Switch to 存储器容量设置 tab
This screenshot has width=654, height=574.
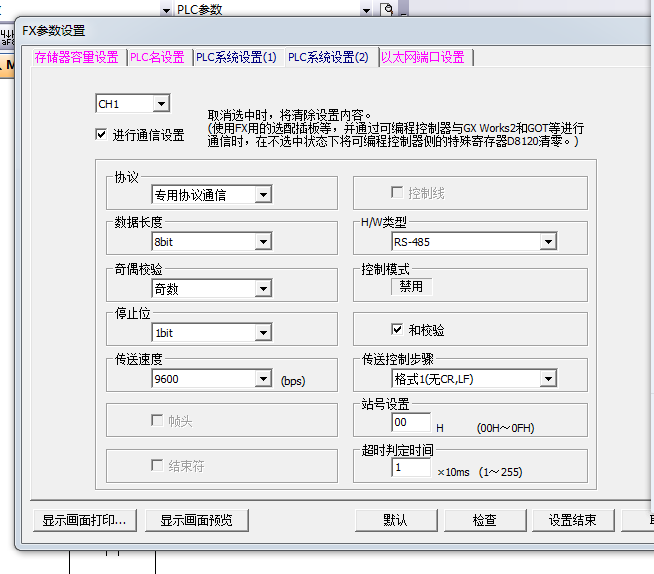pyautogui.click(x=76, y=58)
